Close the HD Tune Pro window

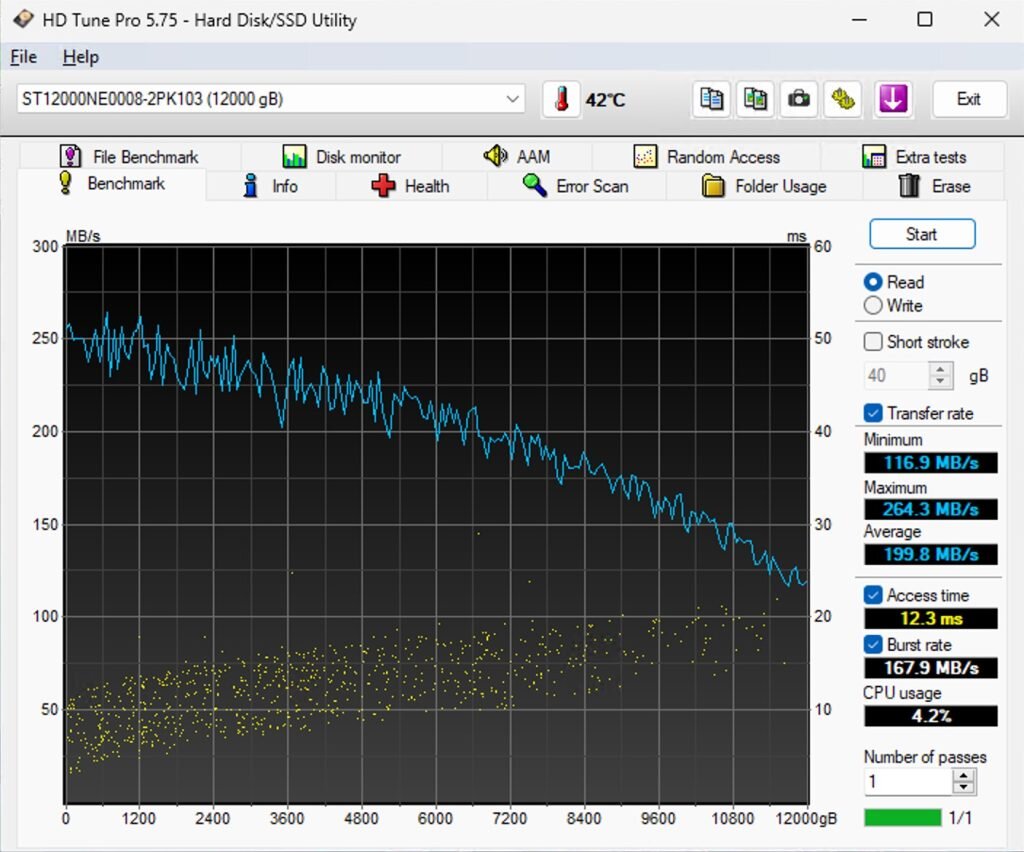[x=991, y=20]
